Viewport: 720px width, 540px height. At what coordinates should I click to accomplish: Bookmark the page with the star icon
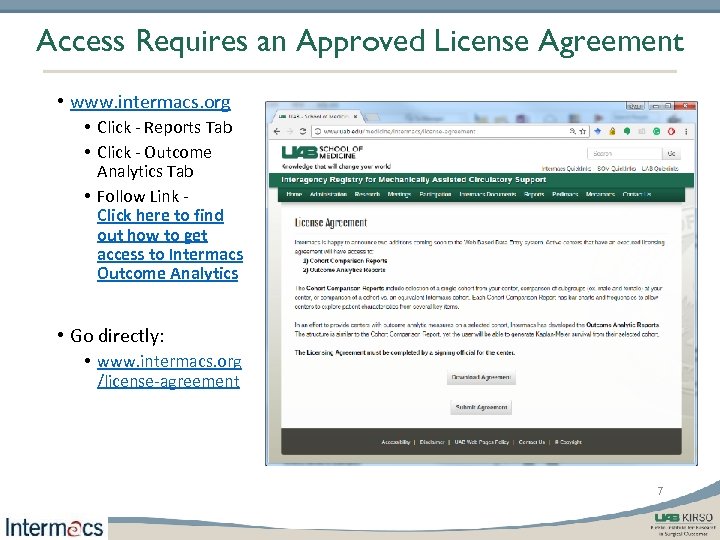point(582,131)
